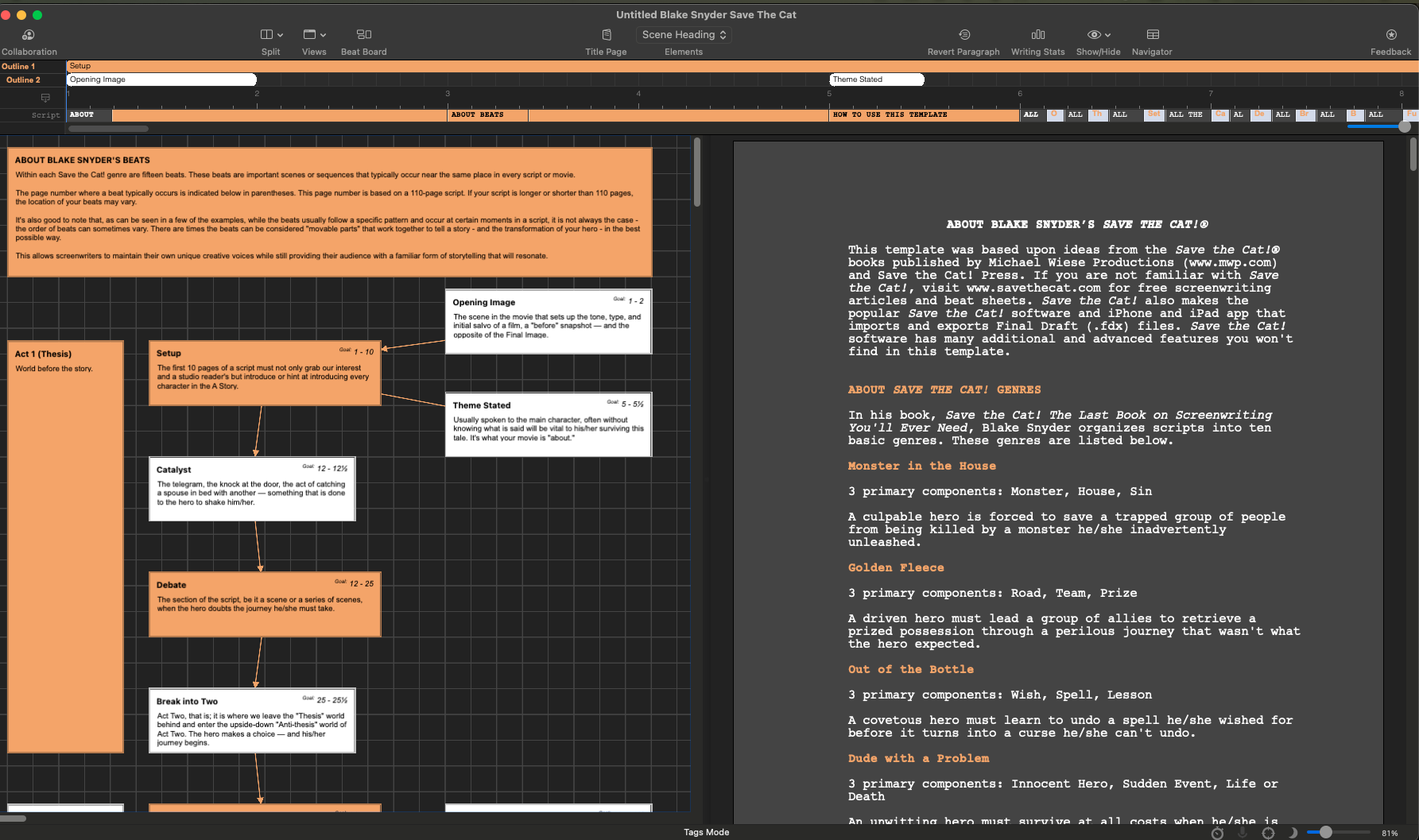Select the Opening Image beat card
1419x840 pixels.
click(x=549, y=321)
